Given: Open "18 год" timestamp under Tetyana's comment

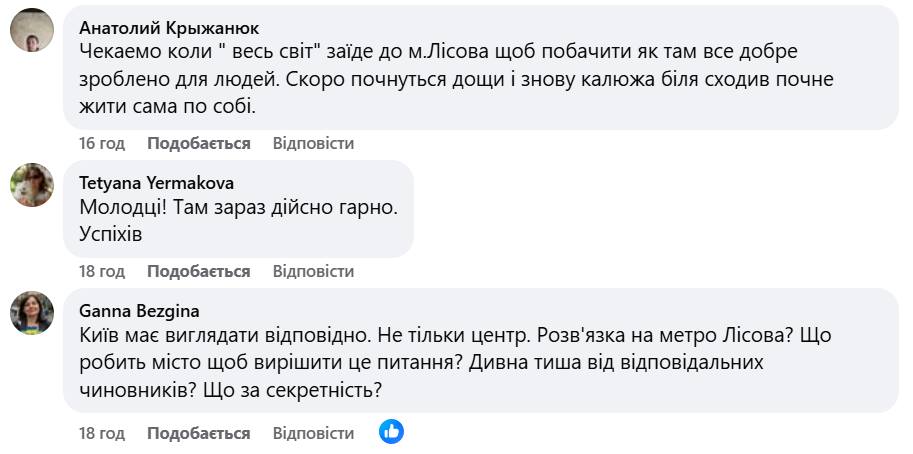Looking at the screenshot, I should tap(101, 271).
